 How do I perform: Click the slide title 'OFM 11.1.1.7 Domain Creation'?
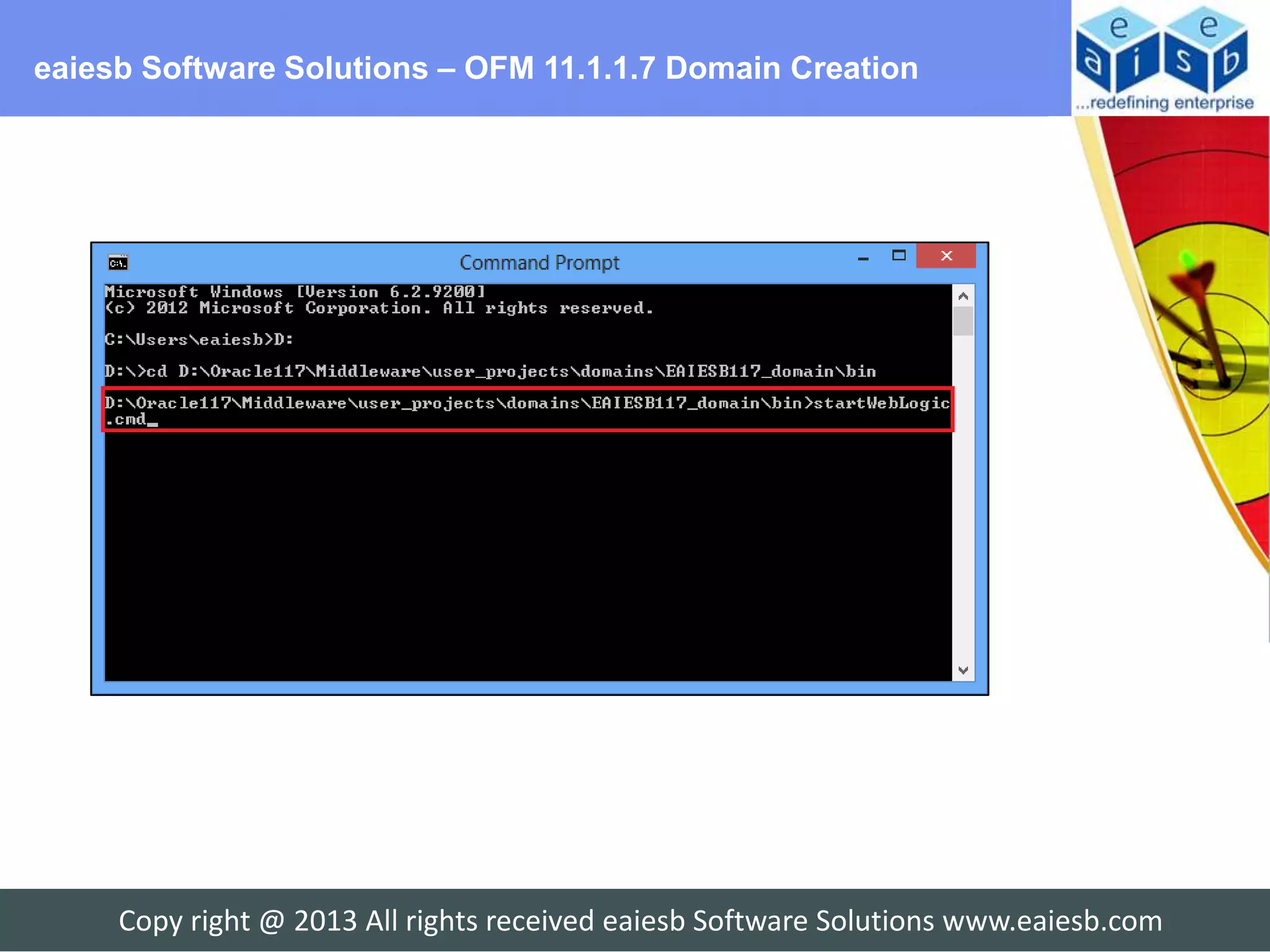[x=691, y=68]
